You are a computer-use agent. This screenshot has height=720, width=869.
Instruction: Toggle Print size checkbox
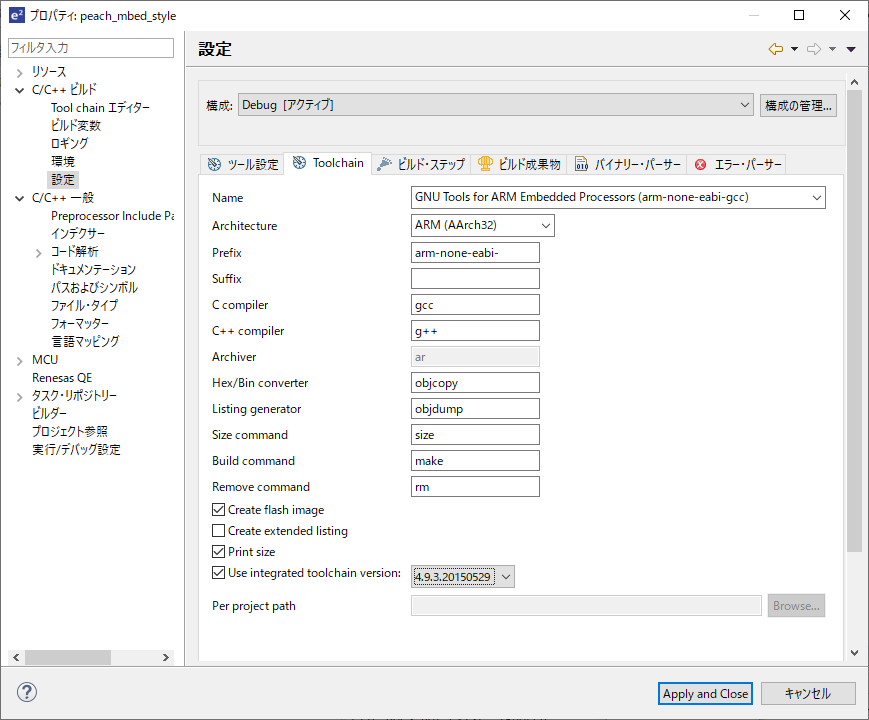218,552
